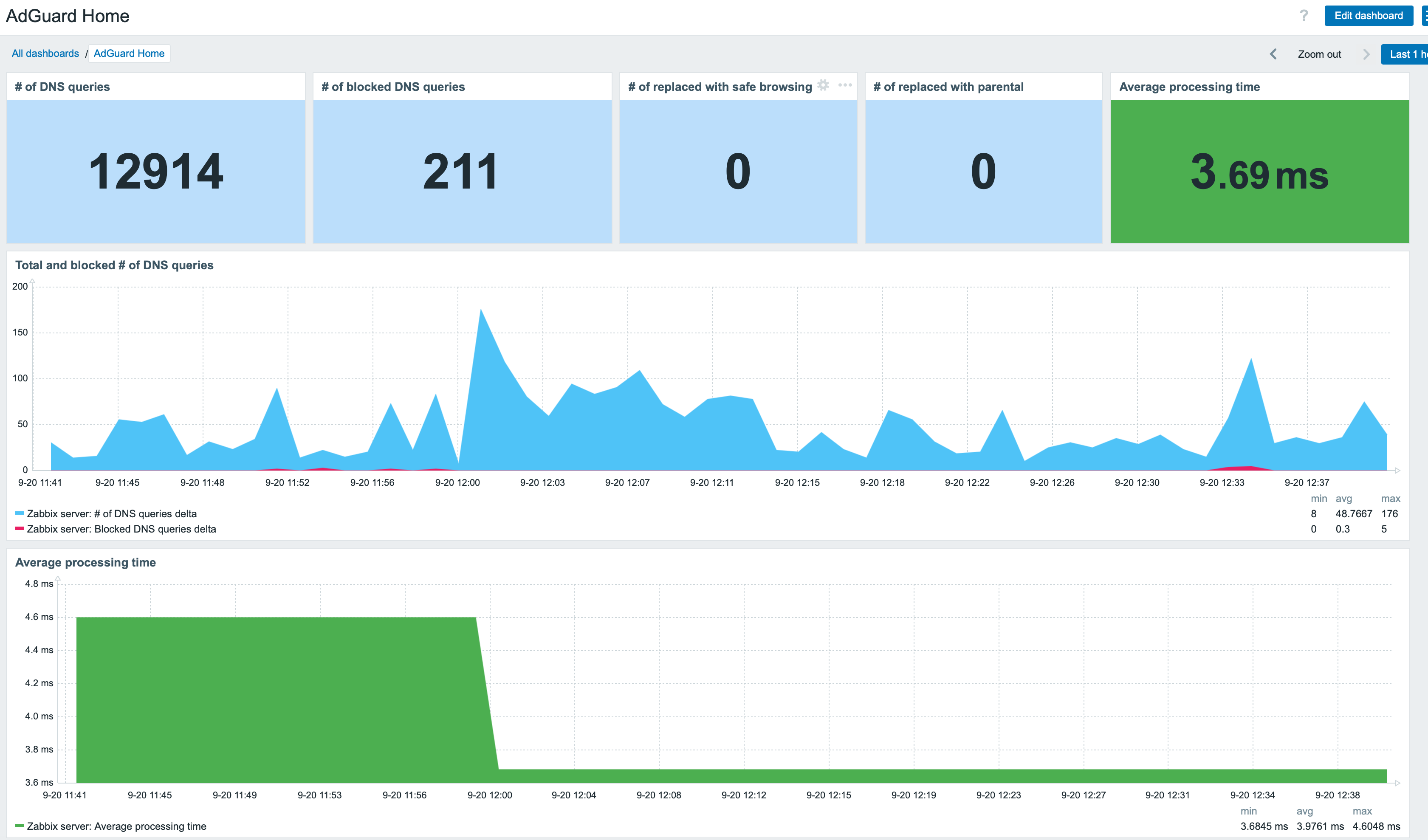Viewport: 1428px width, 840px height.
Task: Click the green Average processing time legend marker
Action: coord(20,826)
